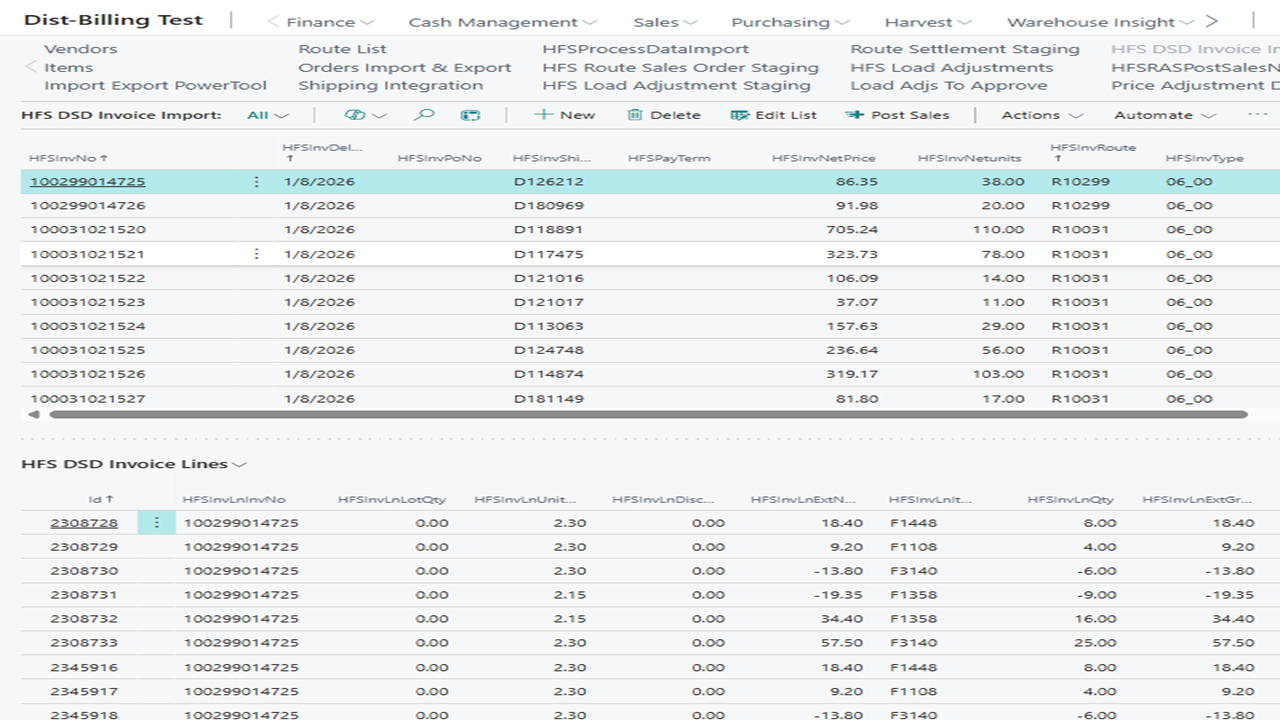Open row menu for invoice 100299014725
This screenshot has height=720, width=1280.
256,182
